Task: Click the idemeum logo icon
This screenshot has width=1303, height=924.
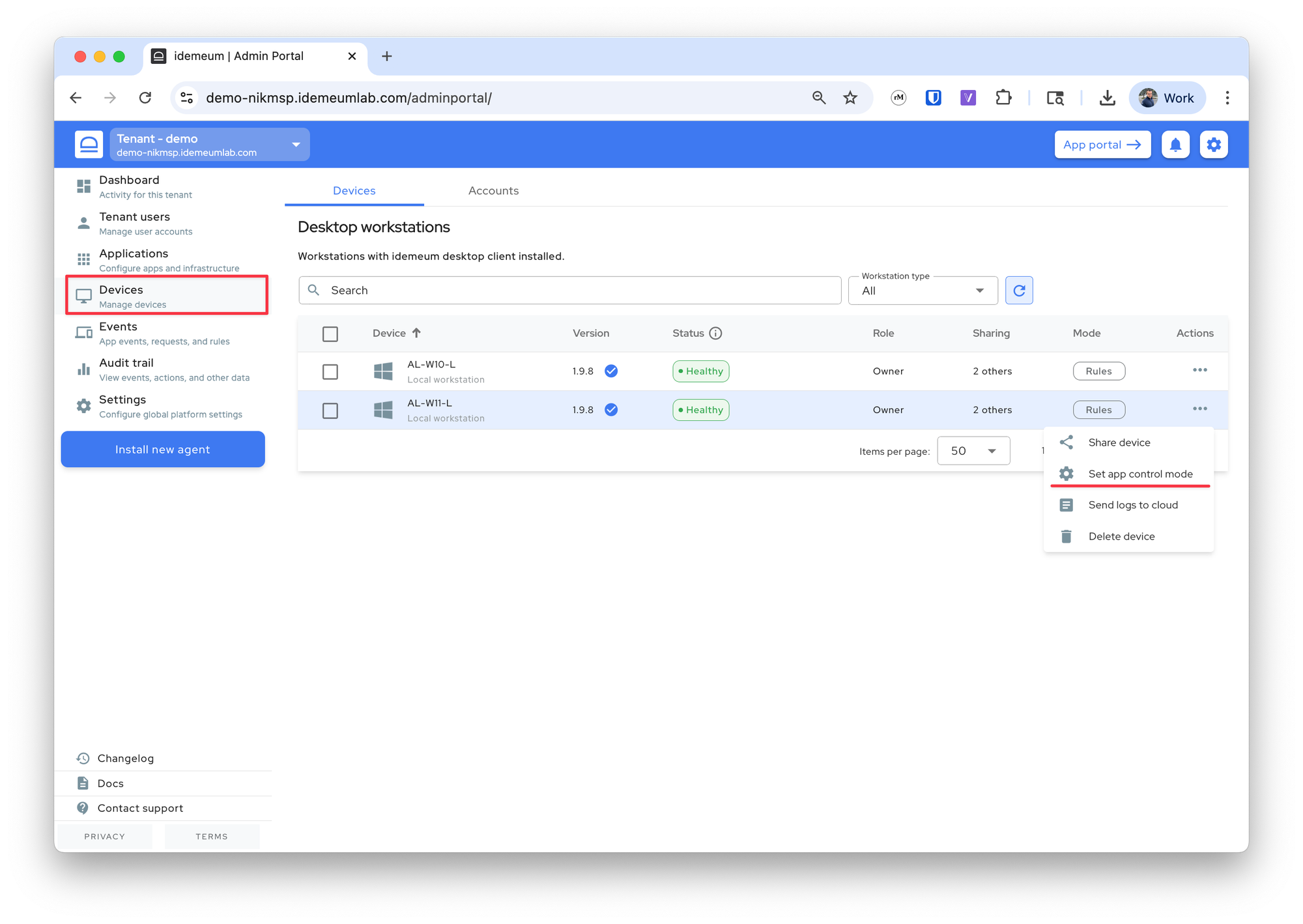Action: click(89, 145)
